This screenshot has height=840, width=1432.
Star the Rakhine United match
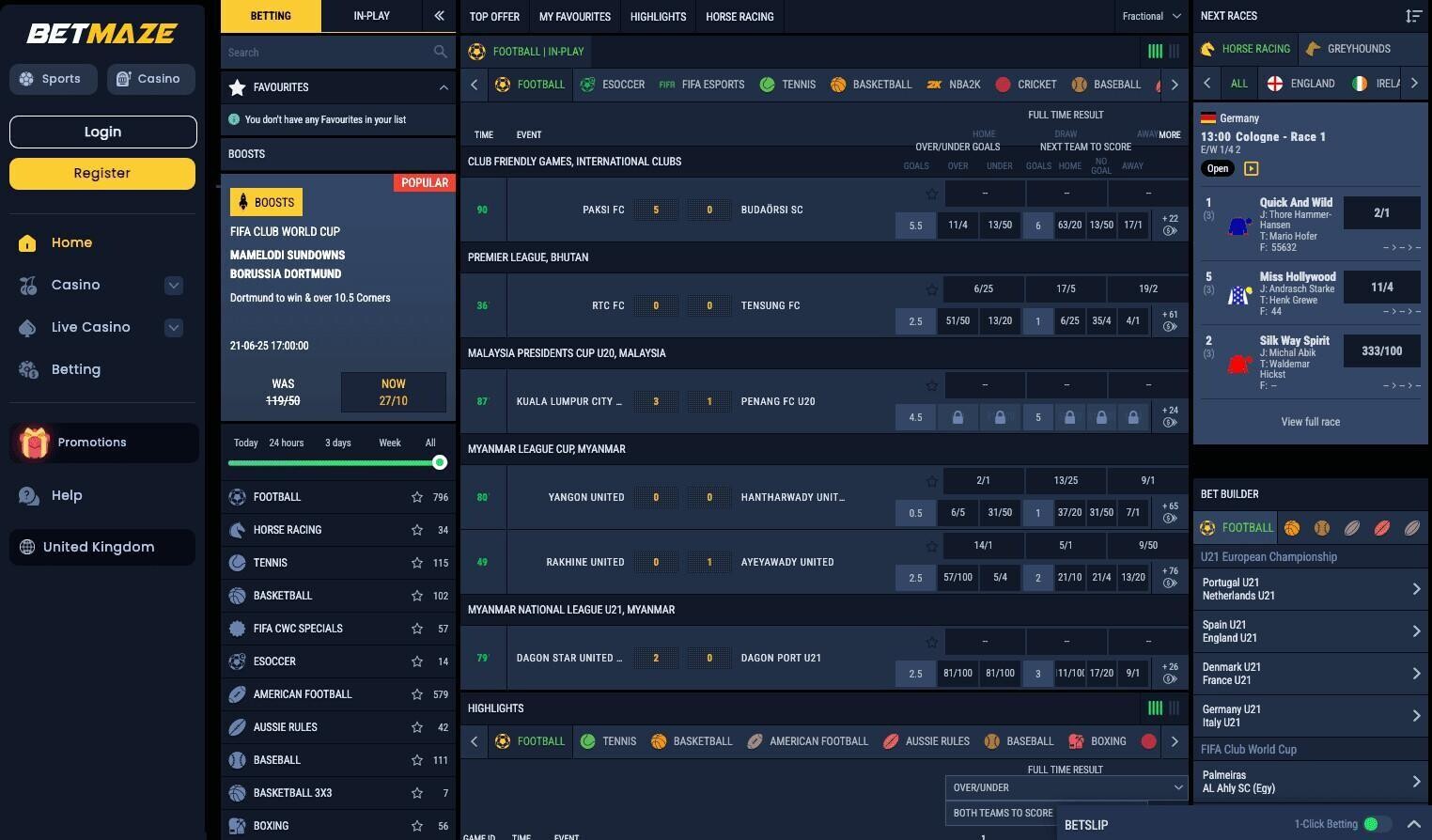point(931,546)
